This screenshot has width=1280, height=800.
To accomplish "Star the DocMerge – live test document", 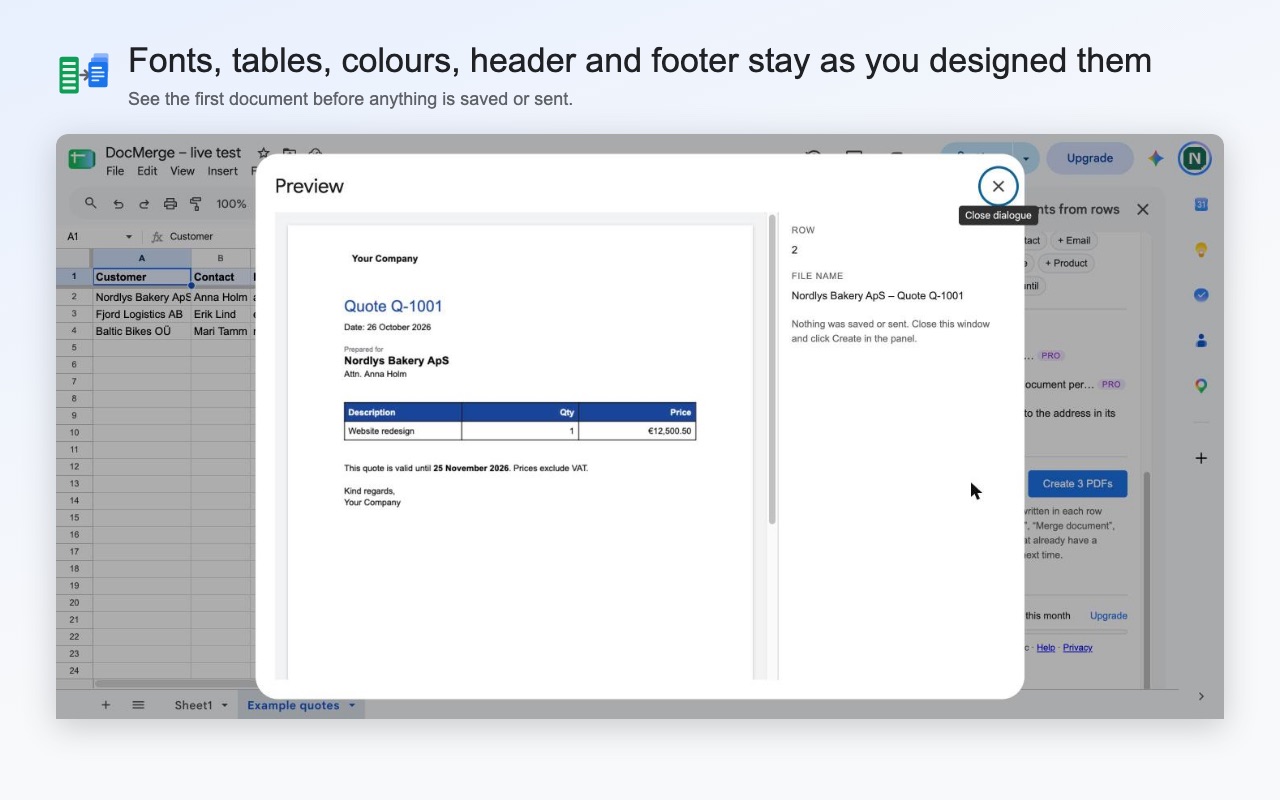I will (x=264, y=153).
